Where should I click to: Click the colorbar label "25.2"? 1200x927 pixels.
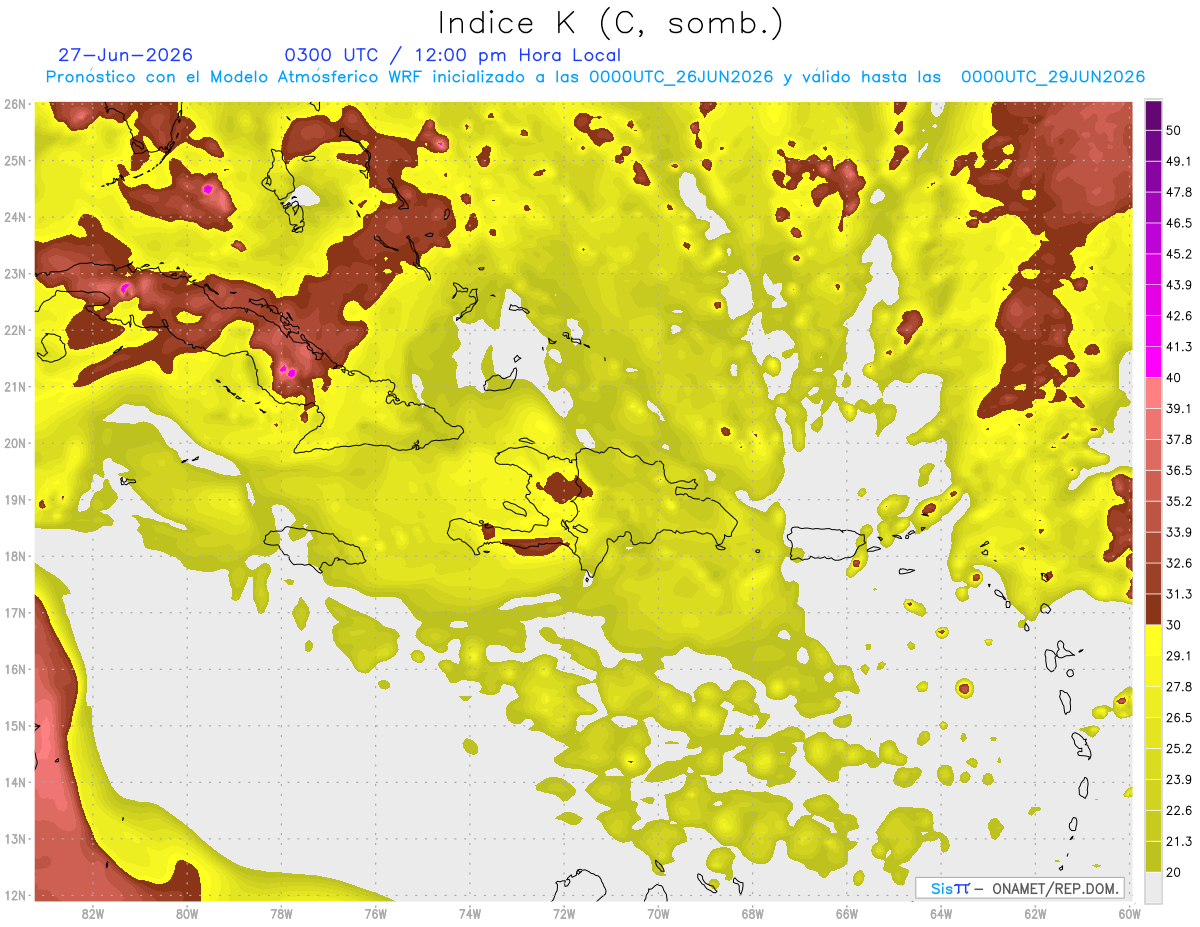tap(1177, 748)
